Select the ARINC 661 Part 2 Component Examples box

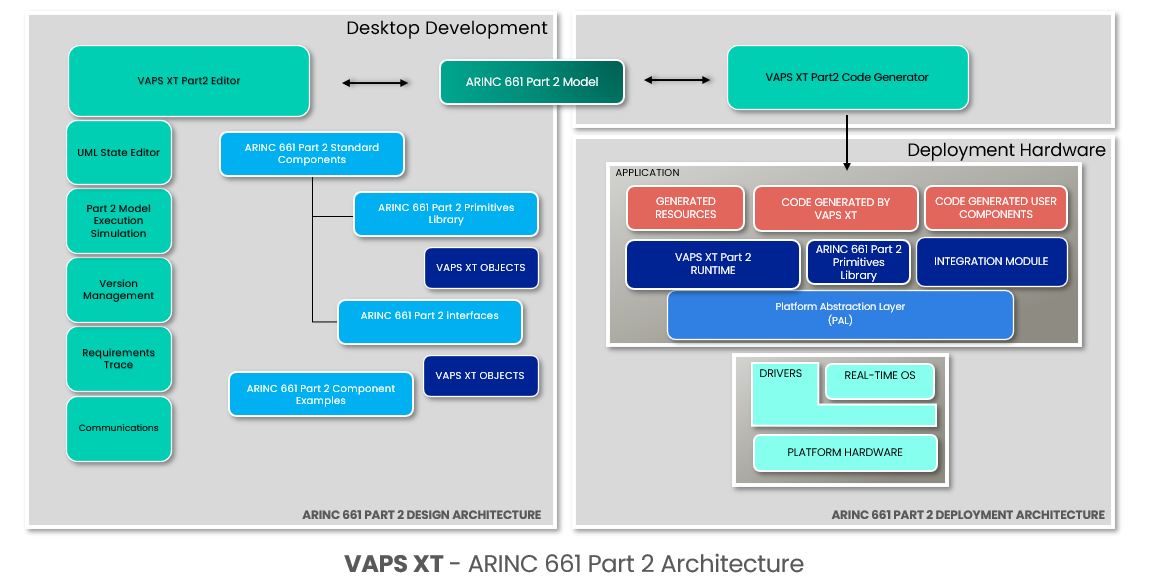[x=320, y=394]
